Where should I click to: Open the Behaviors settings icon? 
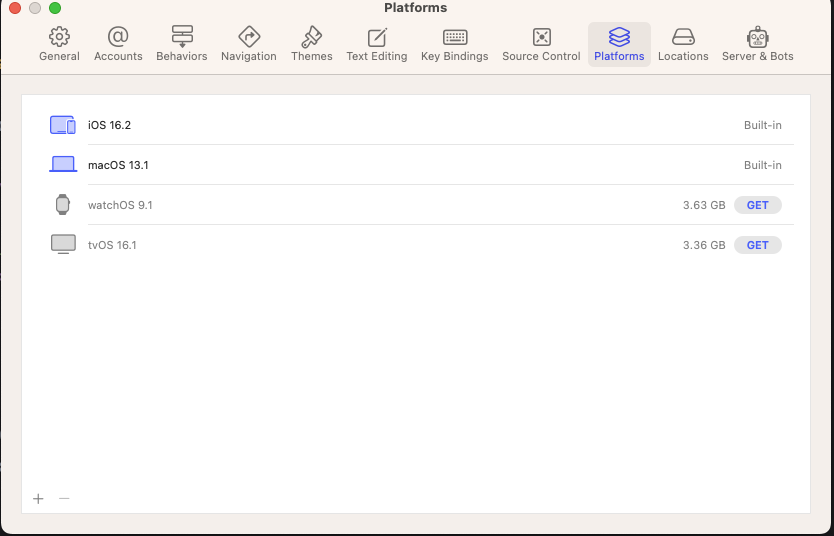tap(182, 37)
